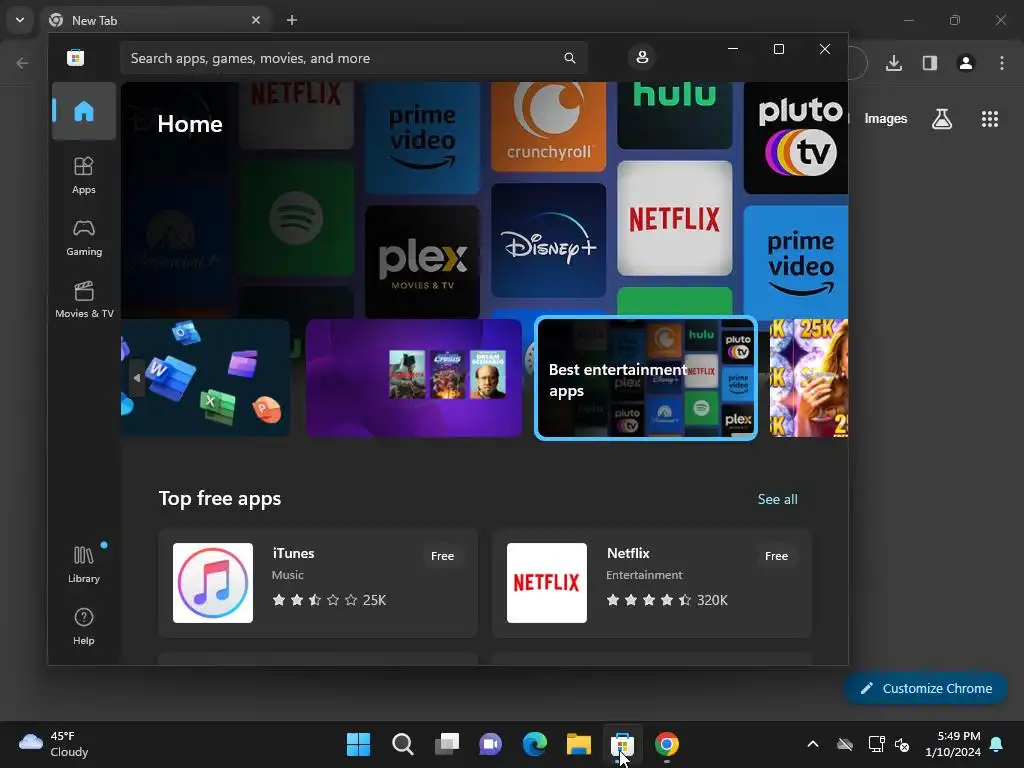This screenshot has height=768, width=1024.
Task: Open Best entertainment apps card
Action: (646, 377)
